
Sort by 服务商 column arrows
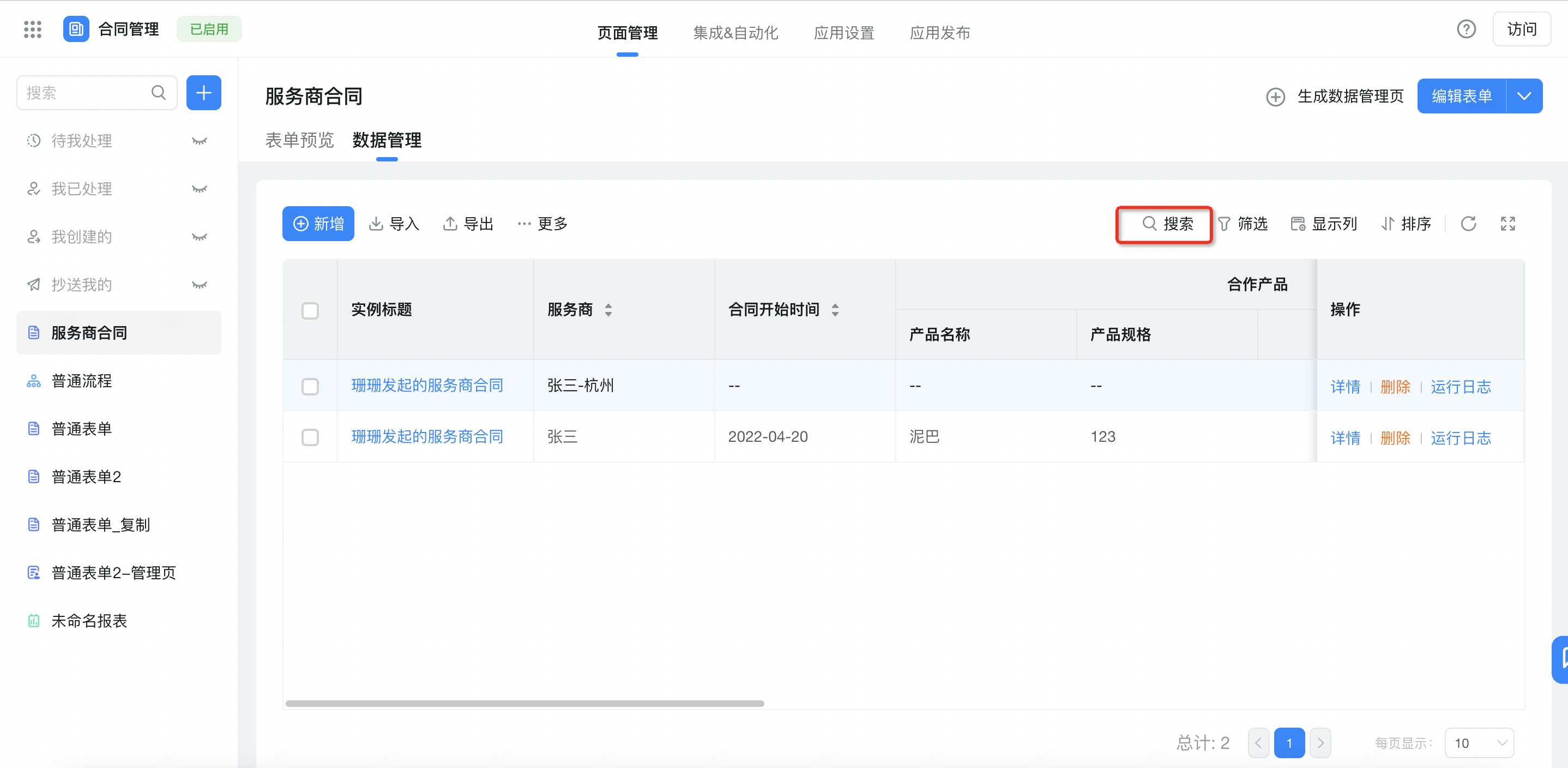click(x=608, y=309)
